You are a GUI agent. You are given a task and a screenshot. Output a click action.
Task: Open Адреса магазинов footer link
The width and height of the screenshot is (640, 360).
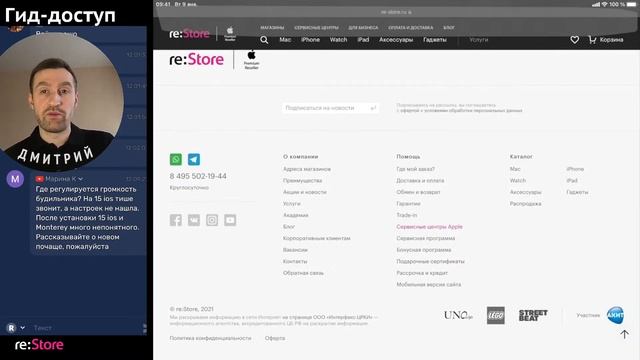(307, 169)
